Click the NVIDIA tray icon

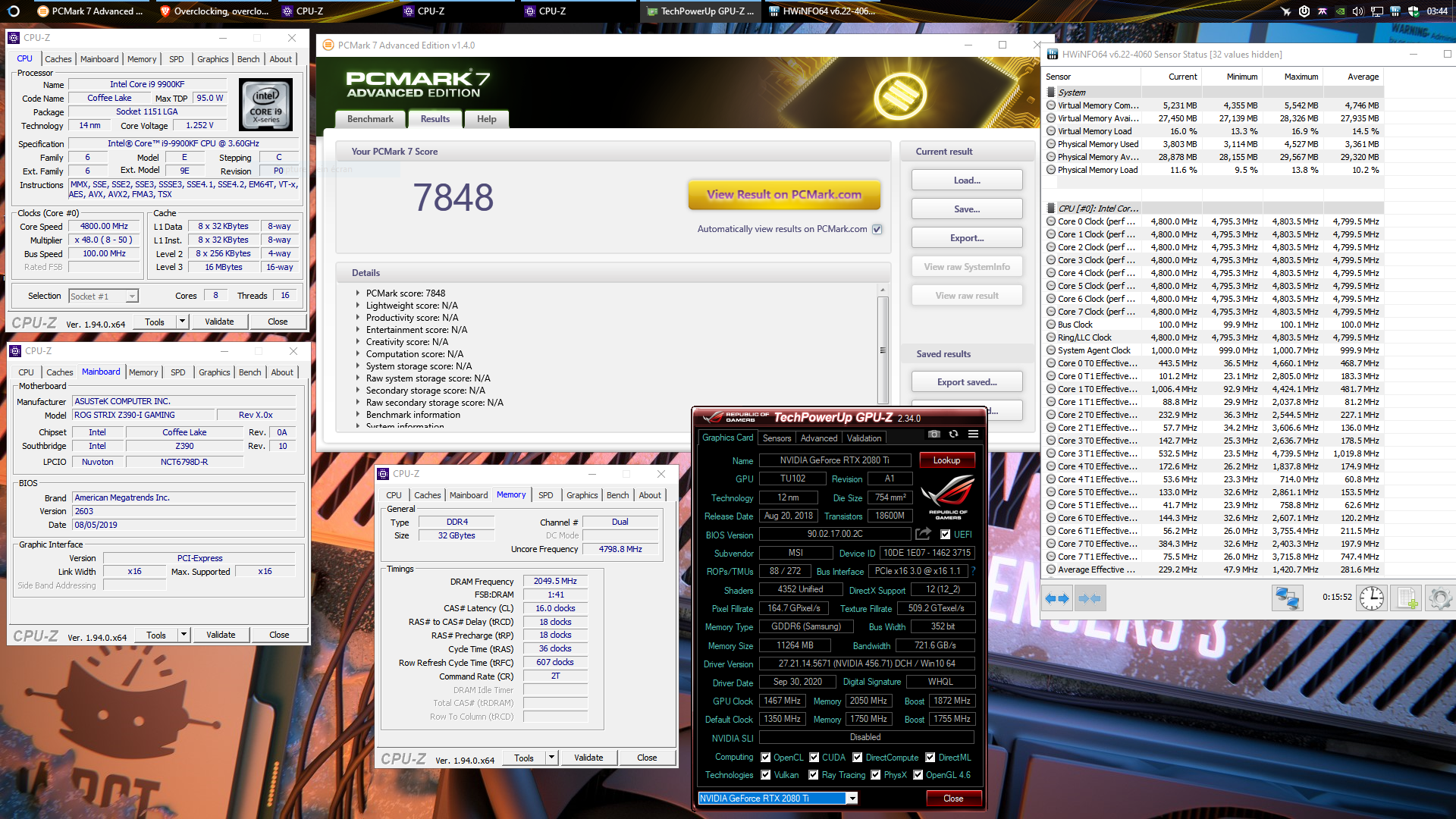(1340, 11)
